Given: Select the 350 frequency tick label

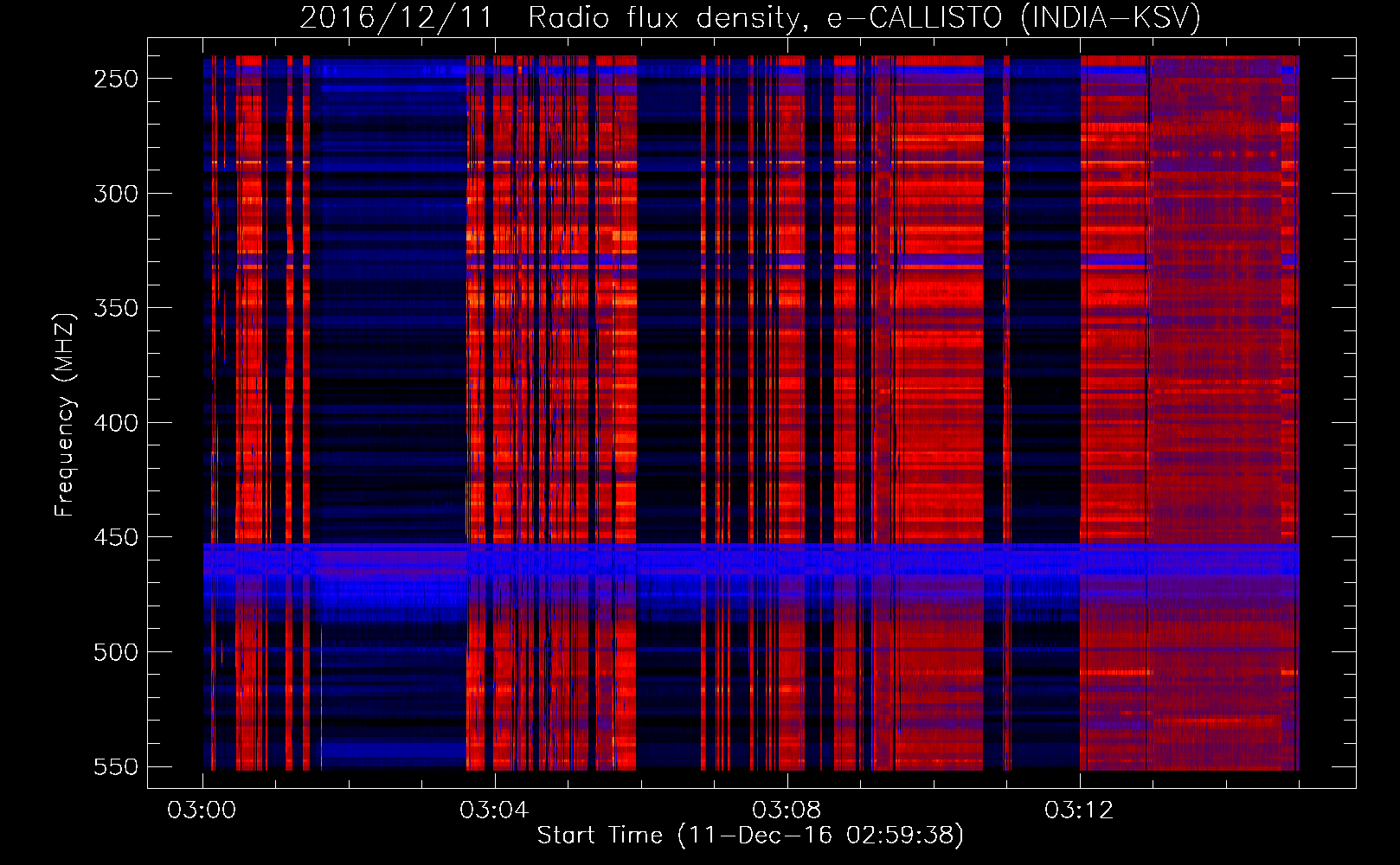Looking at the screenshot, I should 116,308.
